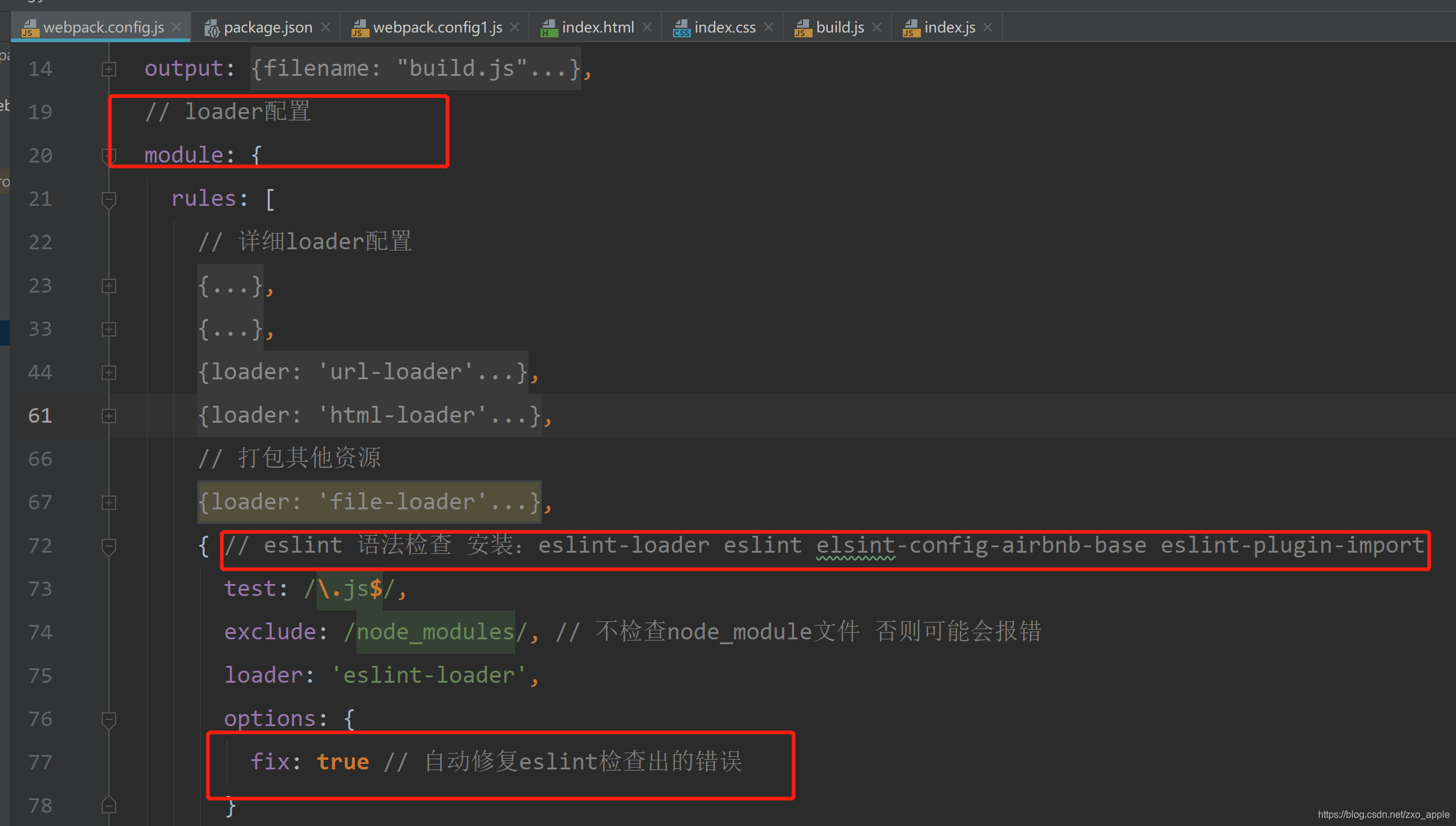Screen dimensions: 1456x826
Task: Expand the folded object on line 33
Action: [x=109, y=329]
